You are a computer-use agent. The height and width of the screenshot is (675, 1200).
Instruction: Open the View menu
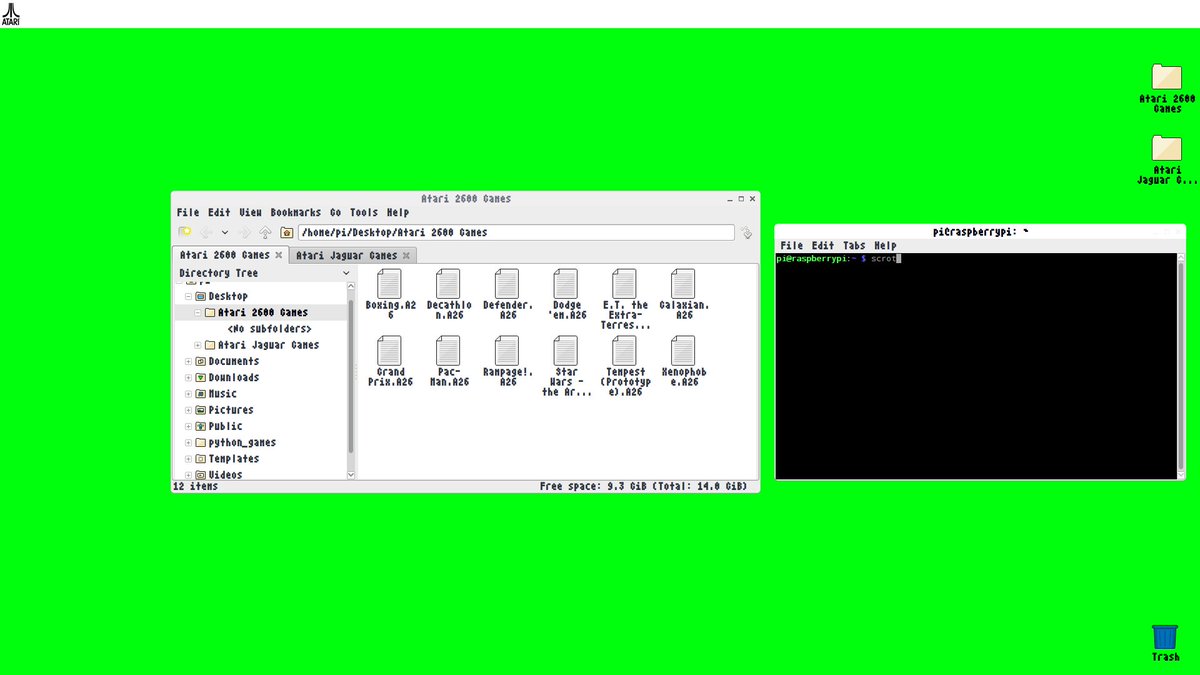point(250,212)
